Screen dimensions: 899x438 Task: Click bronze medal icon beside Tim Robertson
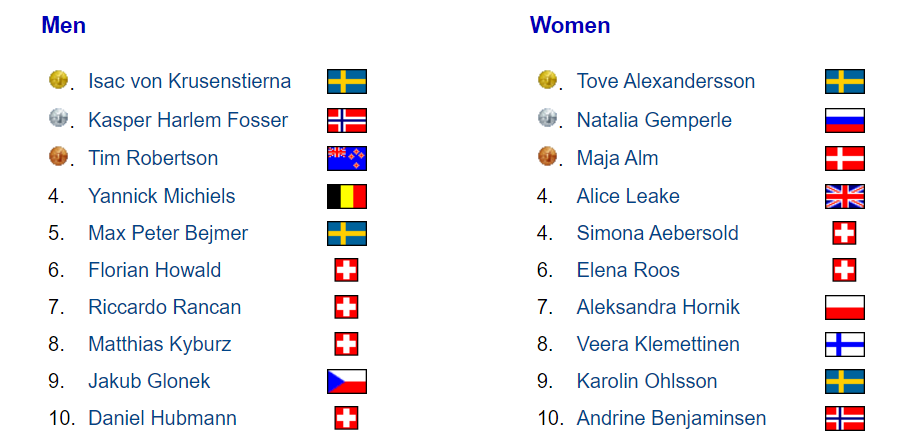pos(58,157)
